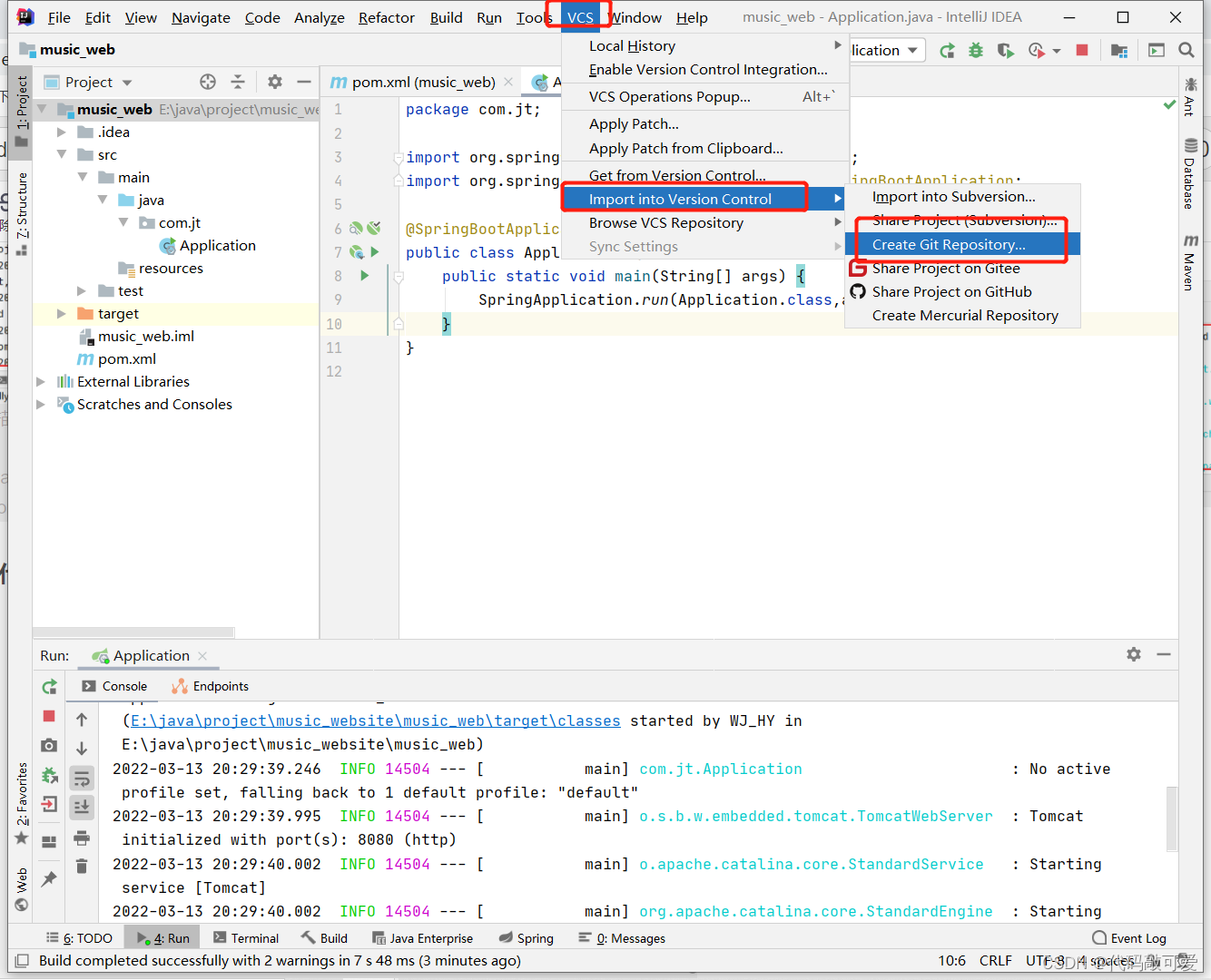Image resolution: width=1211 pixels, height=980 pixels.
Task: Click the print icon in Run panel
Action: (x=82, y=837)
